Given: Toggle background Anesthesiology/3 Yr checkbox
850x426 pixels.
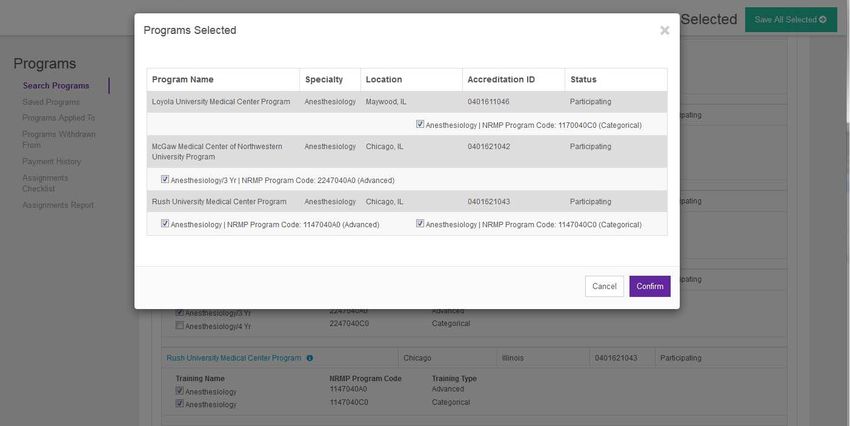Looking at the screenshot, I should [180, 312].
